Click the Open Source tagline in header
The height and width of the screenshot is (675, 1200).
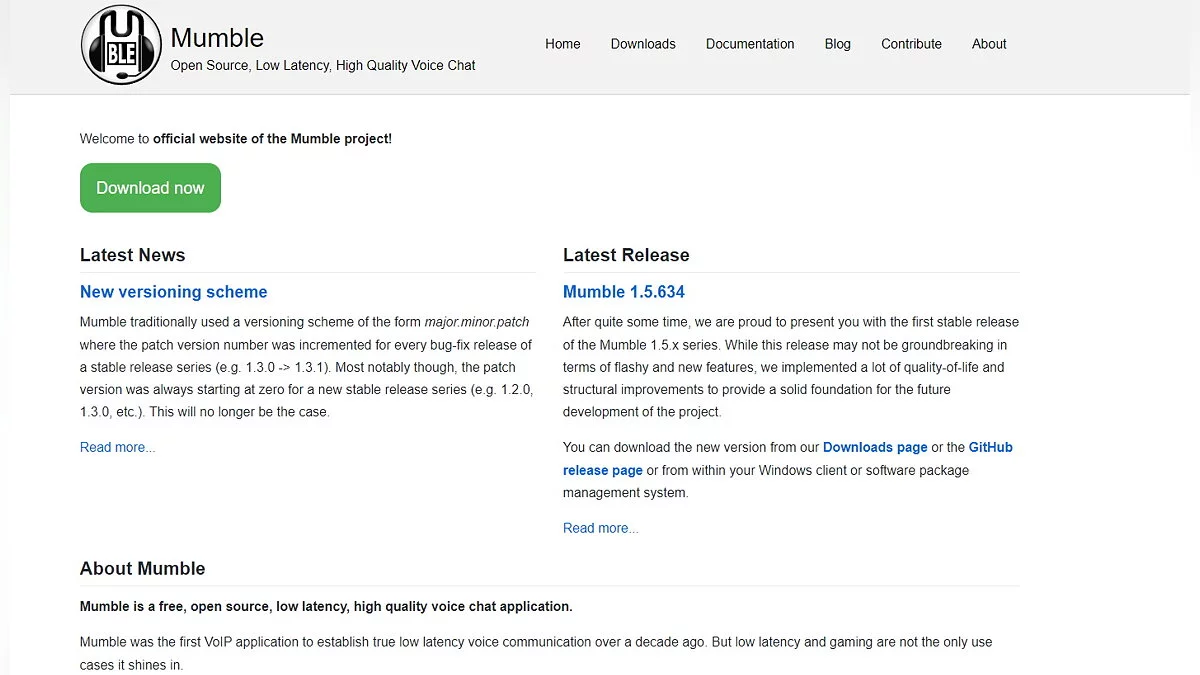[323, 65]
